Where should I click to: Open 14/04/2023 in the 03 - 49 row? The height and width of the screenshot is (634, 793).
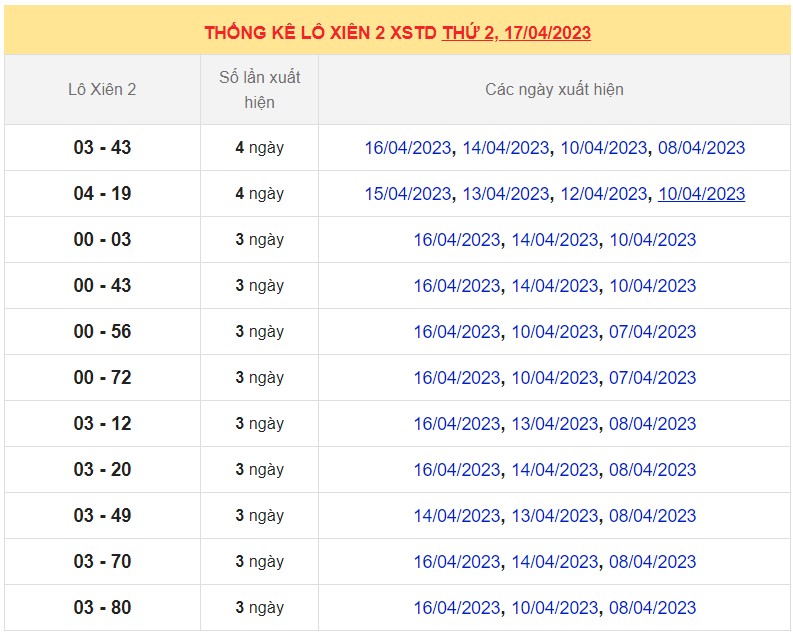[x=456, y=516]
